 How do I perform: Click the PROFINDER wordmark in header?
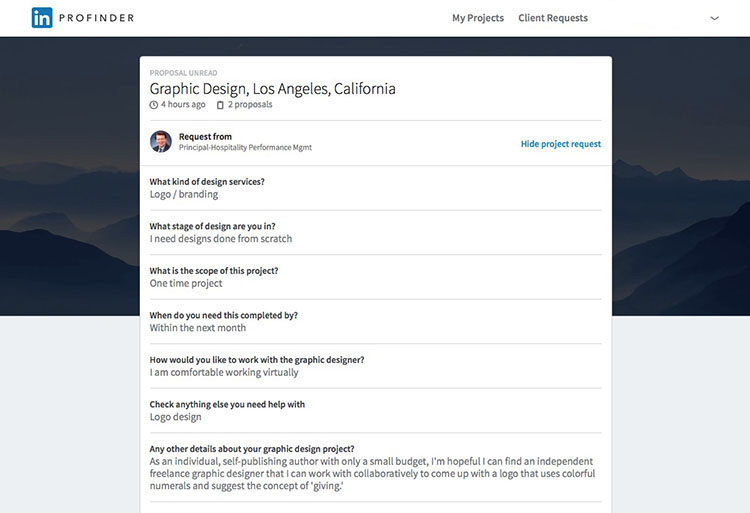[96, 18]
